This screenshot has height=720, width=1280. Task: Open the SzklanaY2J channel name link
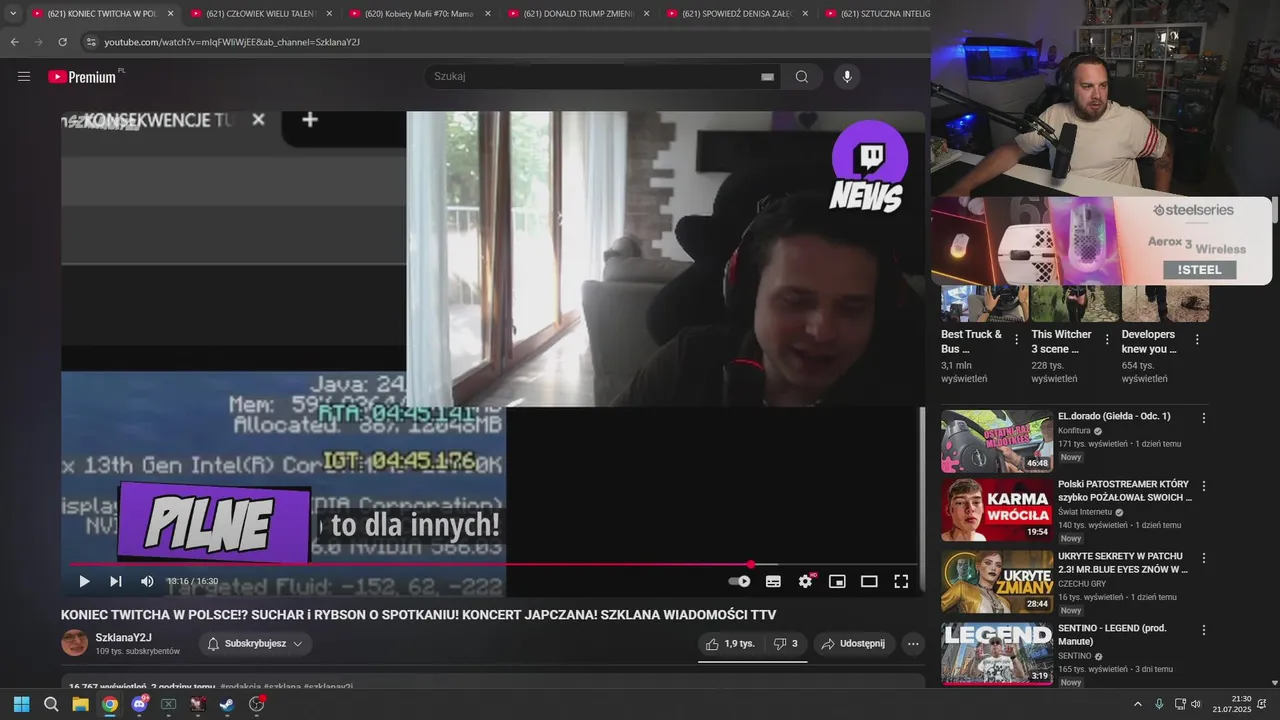pos(124,637)
